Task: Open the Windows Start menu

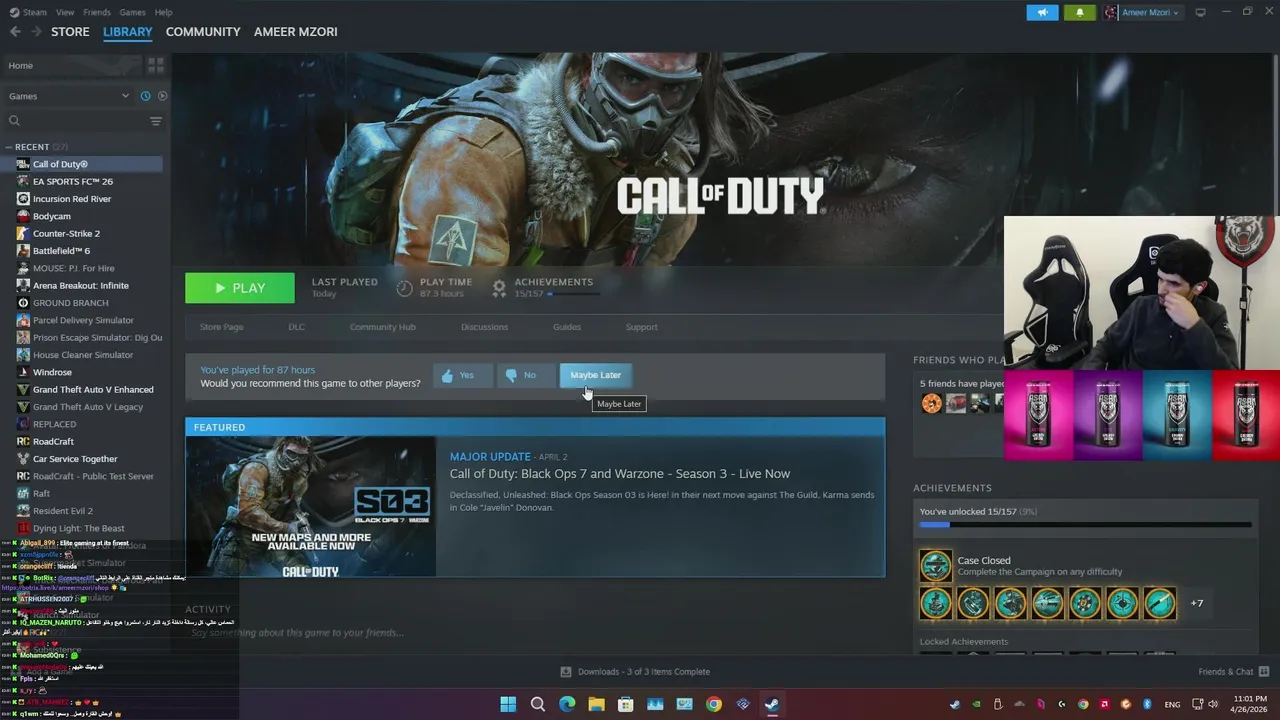Action: [x=508, y=704]
